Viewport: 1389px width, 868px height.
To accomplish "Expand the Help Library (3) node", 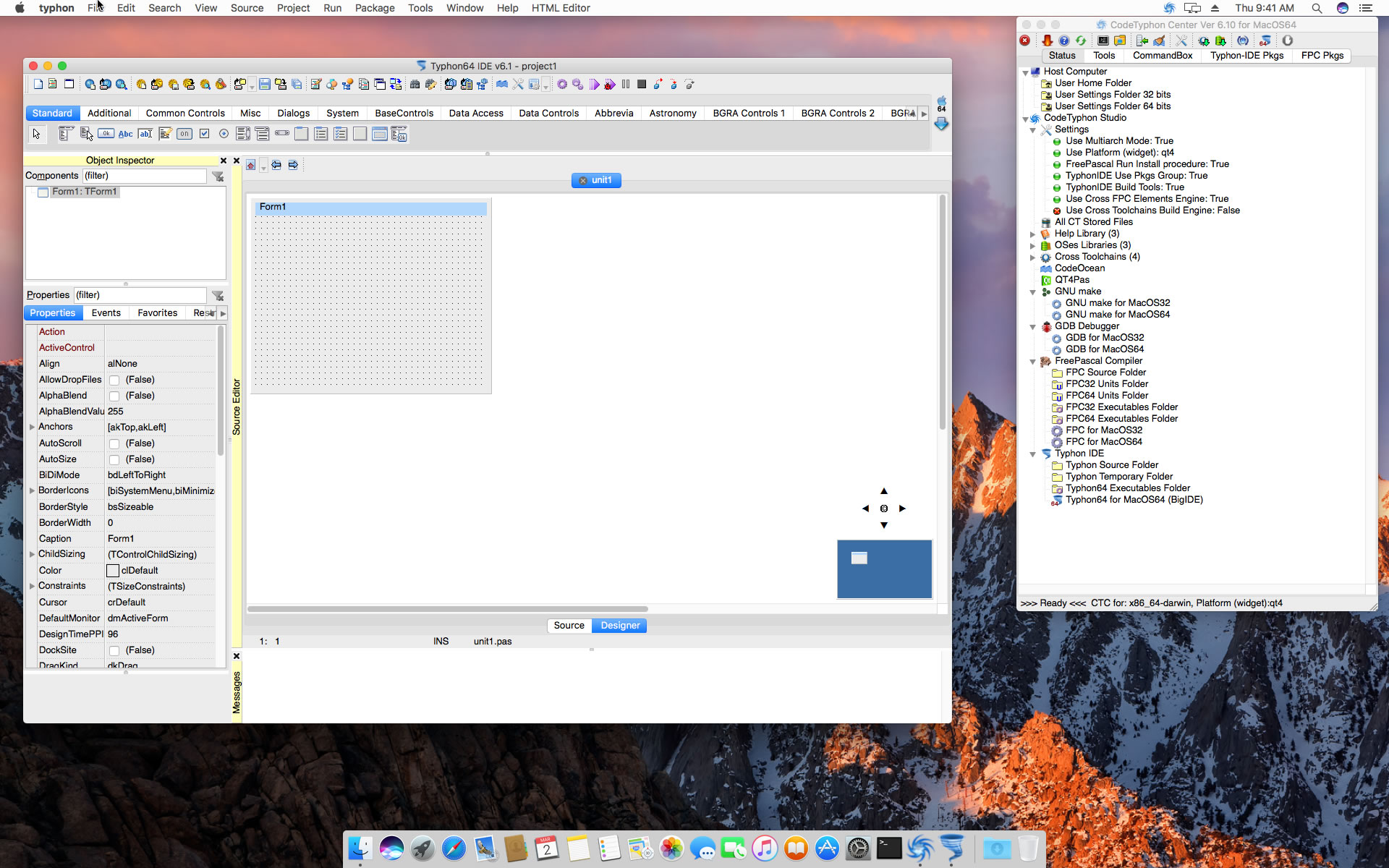I will click(1032, 234).
